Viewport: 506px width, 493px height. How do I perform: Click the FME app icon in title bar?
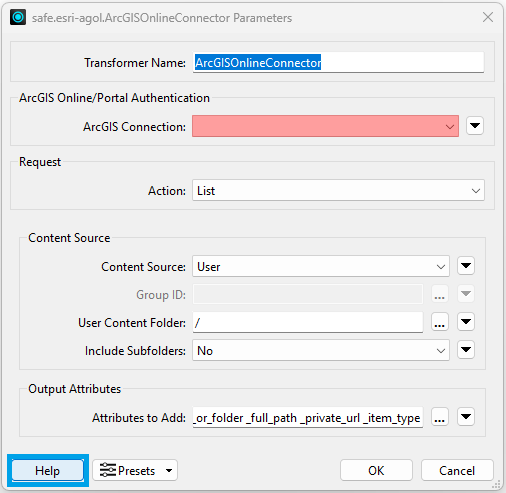(18, 17)
